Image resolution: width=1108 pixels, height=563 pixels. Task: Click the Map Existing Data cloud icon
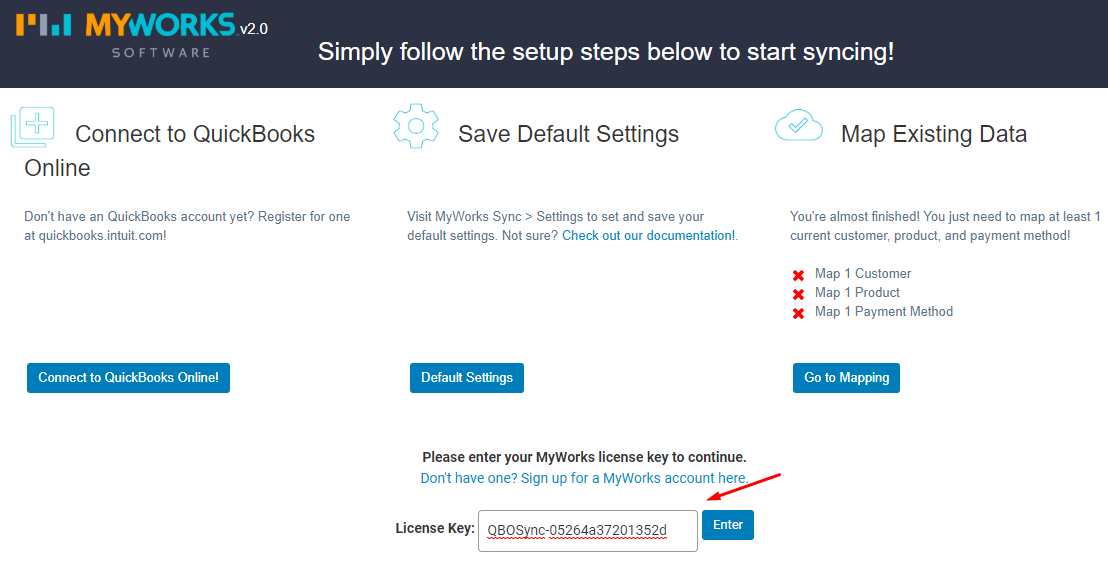798,126
